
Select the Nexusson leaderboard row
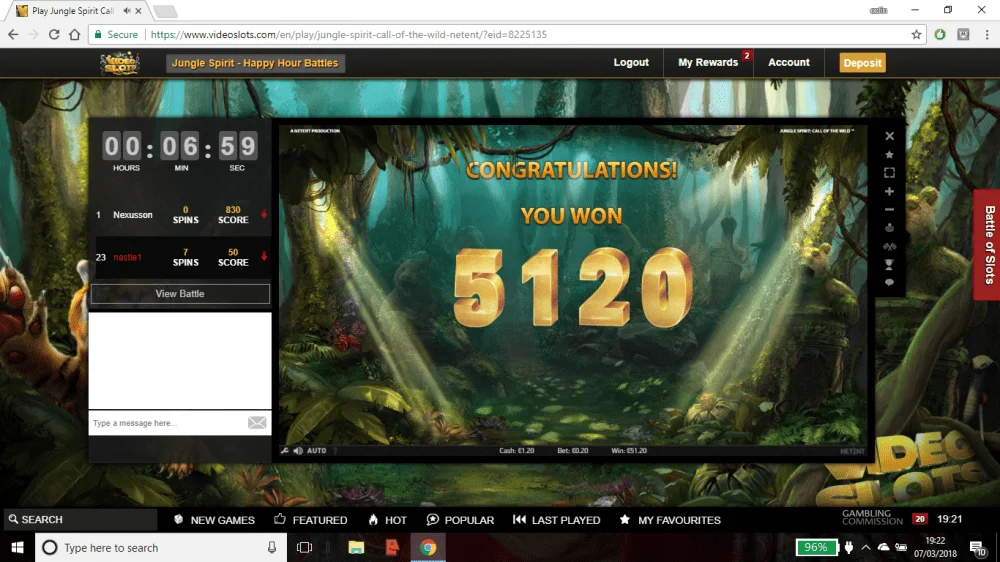pos(181,215)
